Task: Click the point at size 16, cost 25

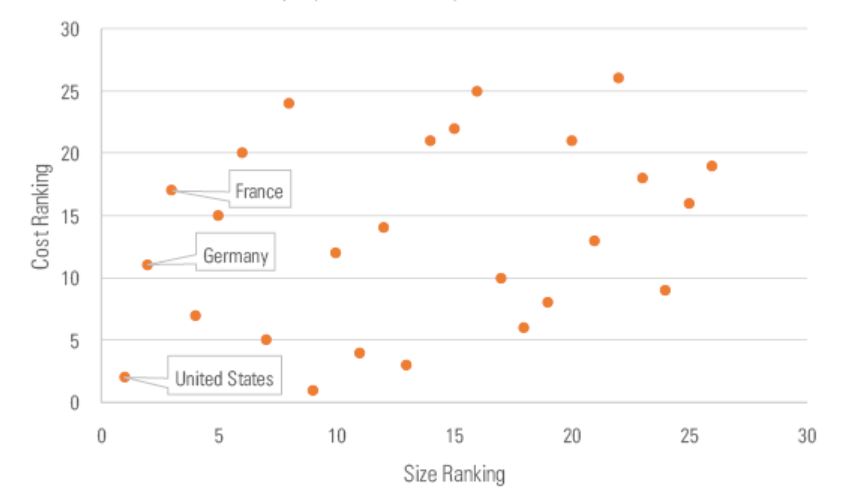Action: point(477,91)
